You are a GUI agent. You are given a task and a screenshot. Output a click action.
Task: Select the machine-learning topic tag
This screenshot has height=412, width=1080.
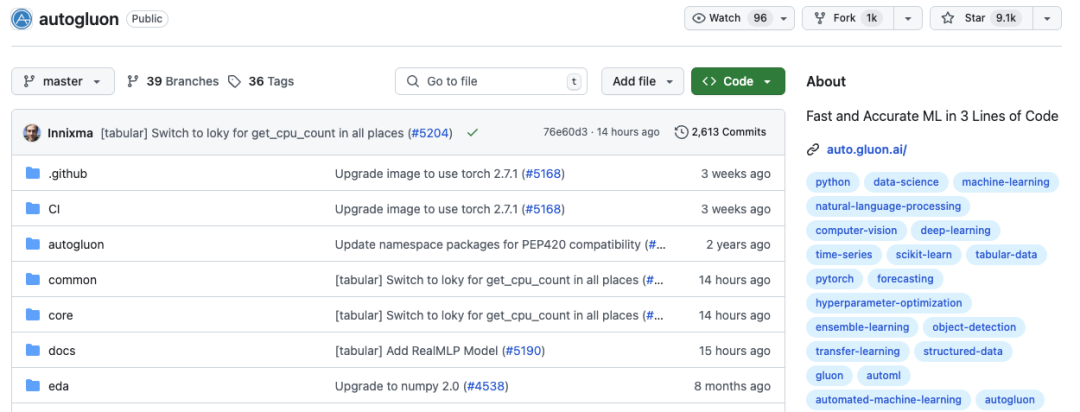pyautogui.click(x=1006, y=182)
